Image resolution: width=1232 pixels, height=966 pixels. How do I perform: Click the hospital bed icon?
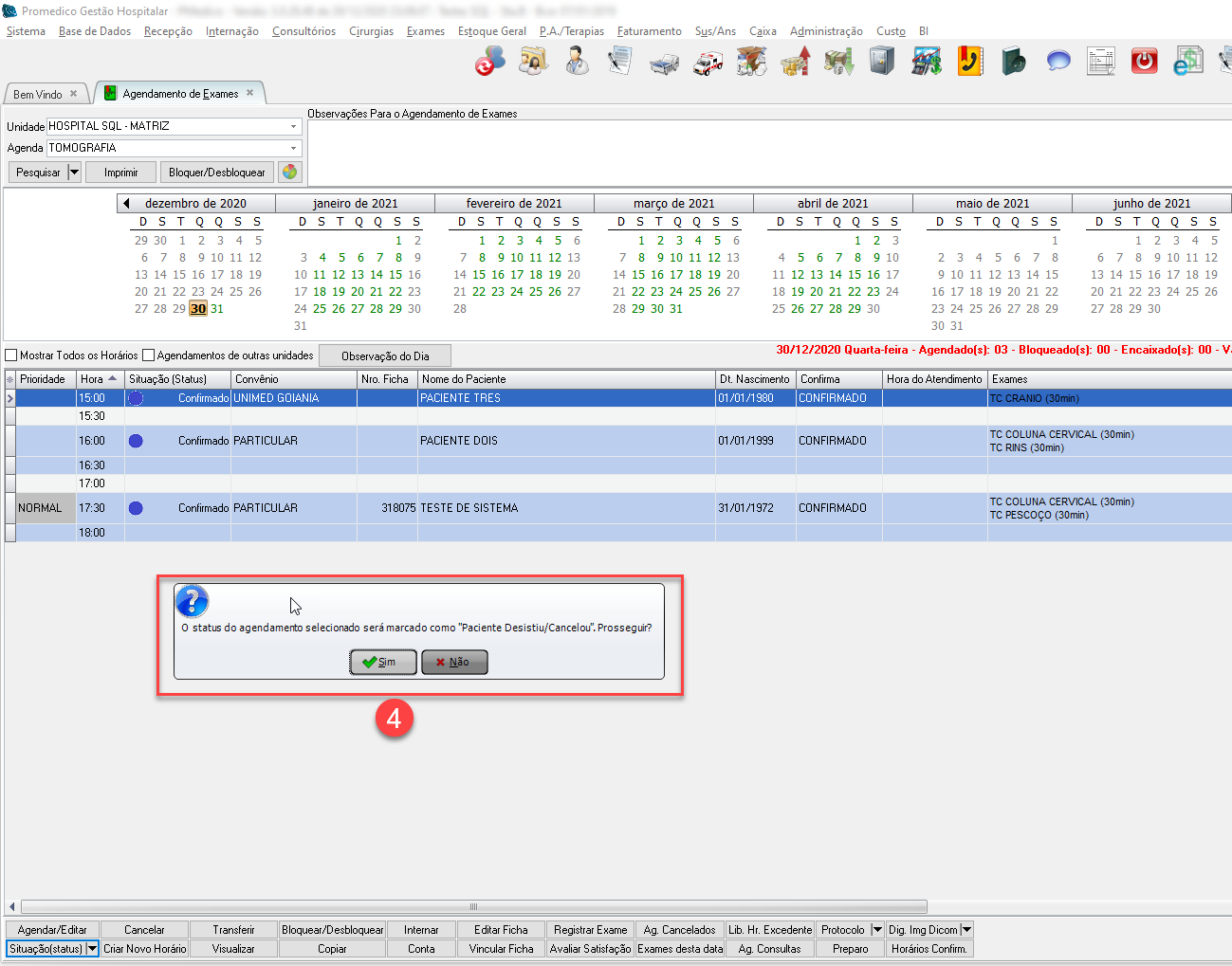pos(664,63)
